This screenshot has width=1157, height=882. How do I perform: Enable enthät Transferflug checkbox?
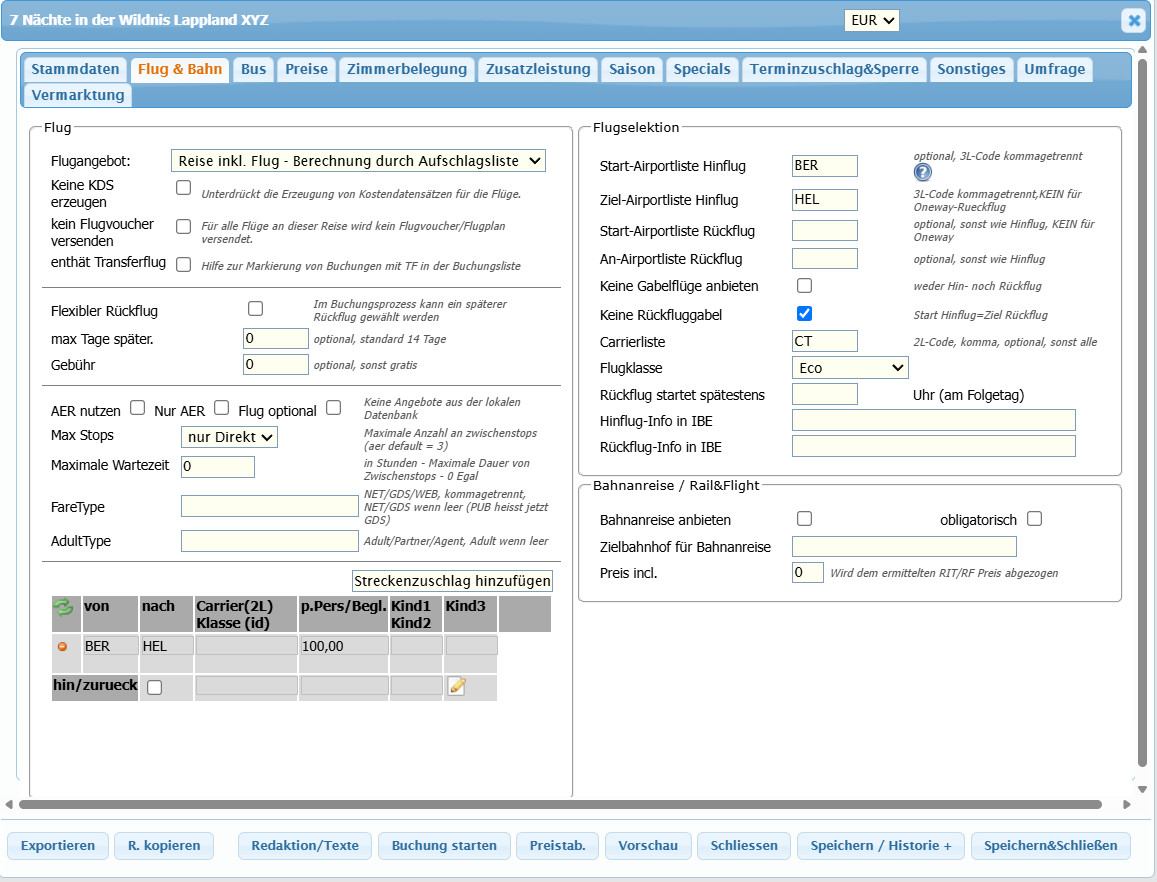click(x=184, y=264)
